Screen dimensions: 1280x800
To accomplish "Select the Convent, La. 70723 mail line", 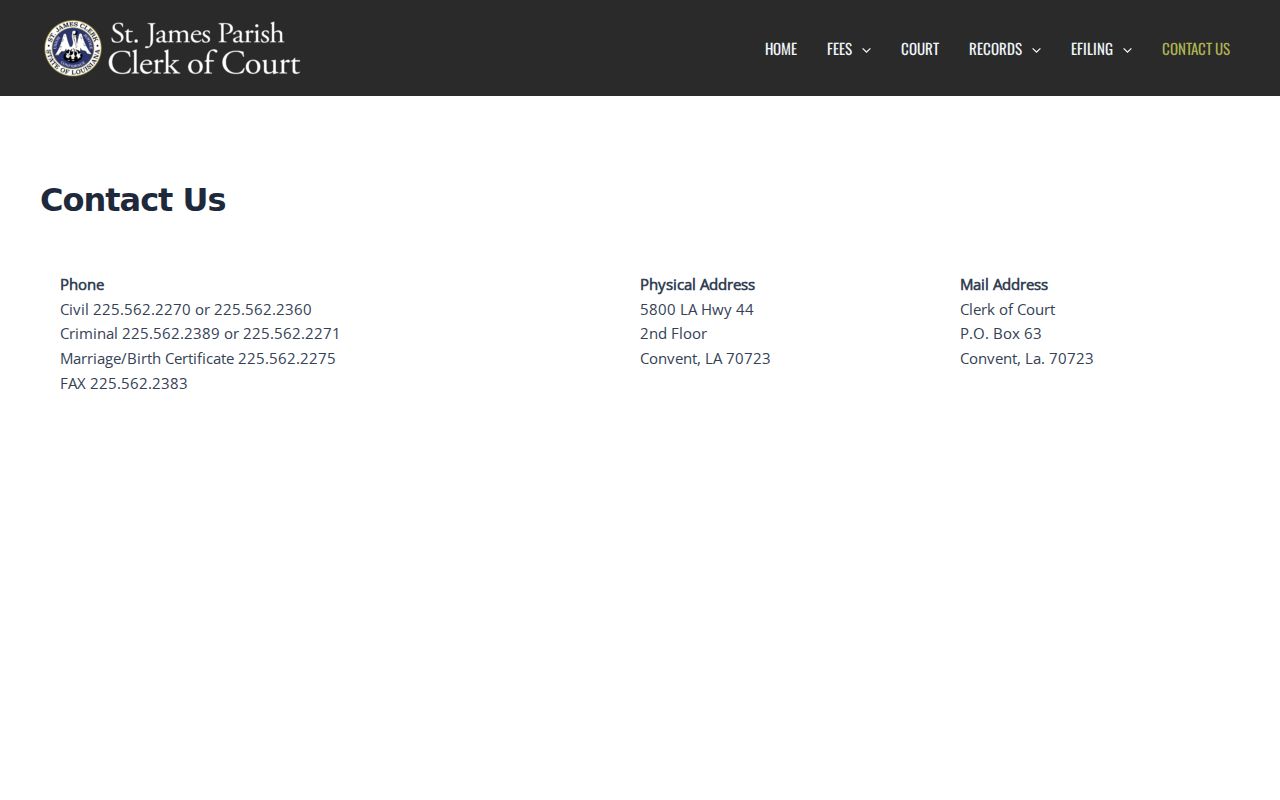I will (x=1027, y=359).
